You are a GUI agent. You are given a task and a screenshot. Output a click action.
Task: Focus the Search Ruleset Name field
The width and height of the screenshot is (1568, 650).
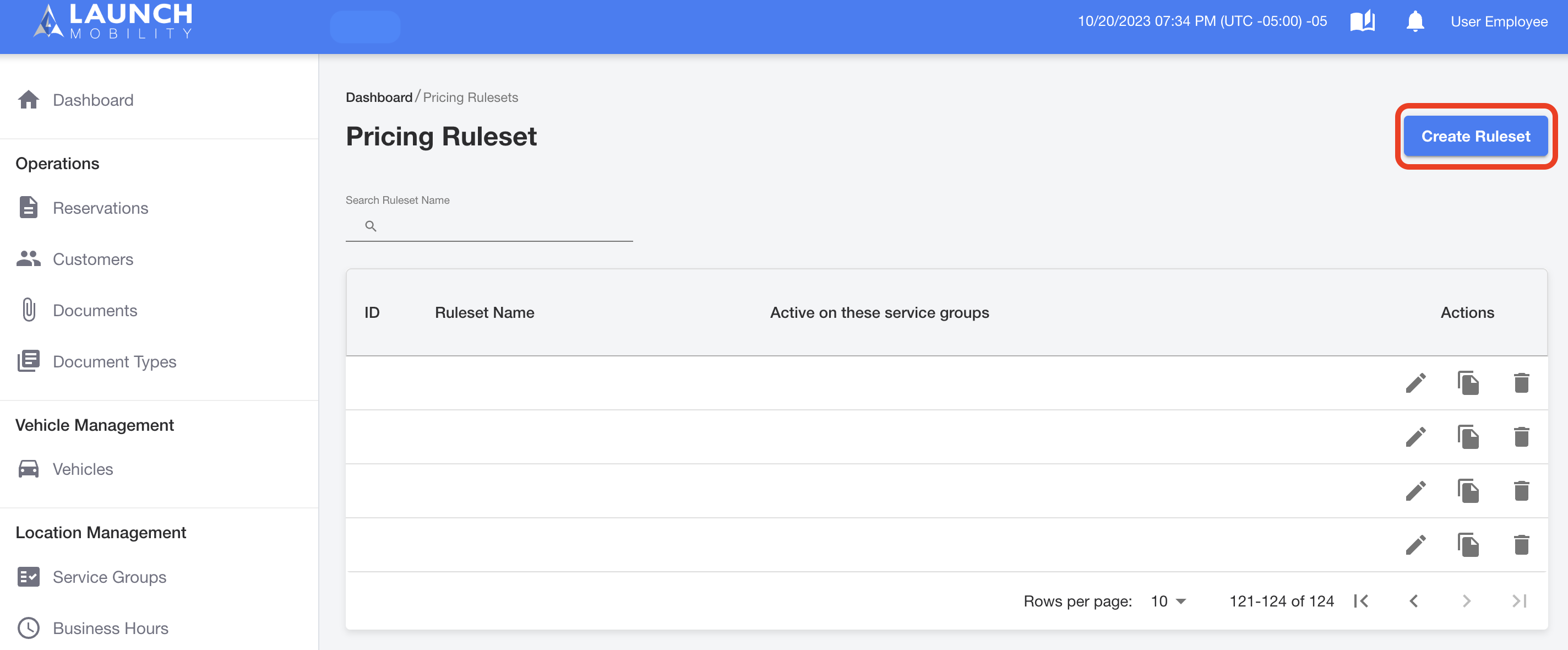tap(489, 226)
